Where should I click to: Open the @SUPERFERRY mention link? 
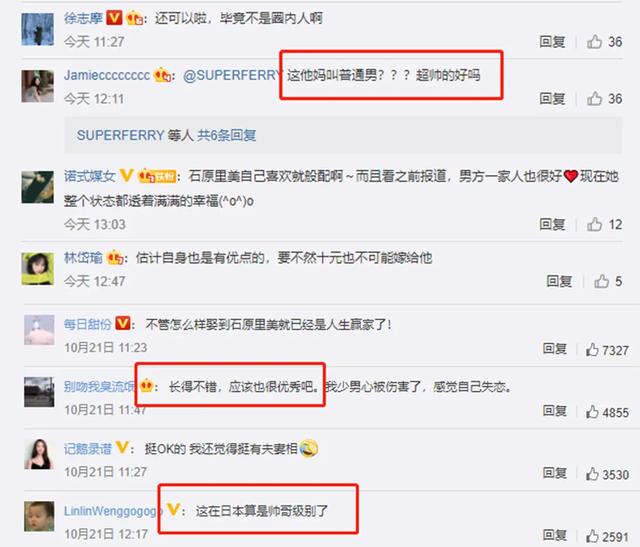pos(232,75)
